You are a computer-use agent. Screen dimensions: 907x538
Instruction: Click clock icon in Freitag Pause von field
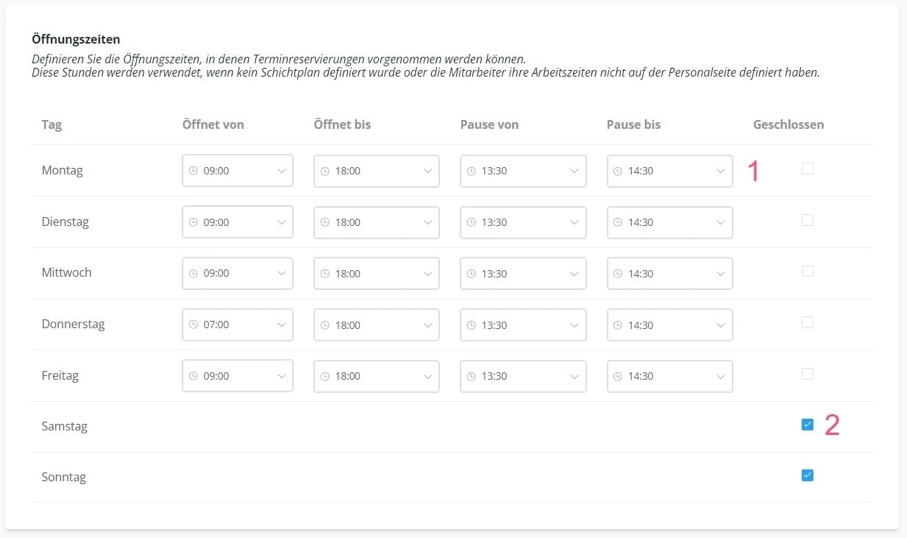(x=471, y=377)
